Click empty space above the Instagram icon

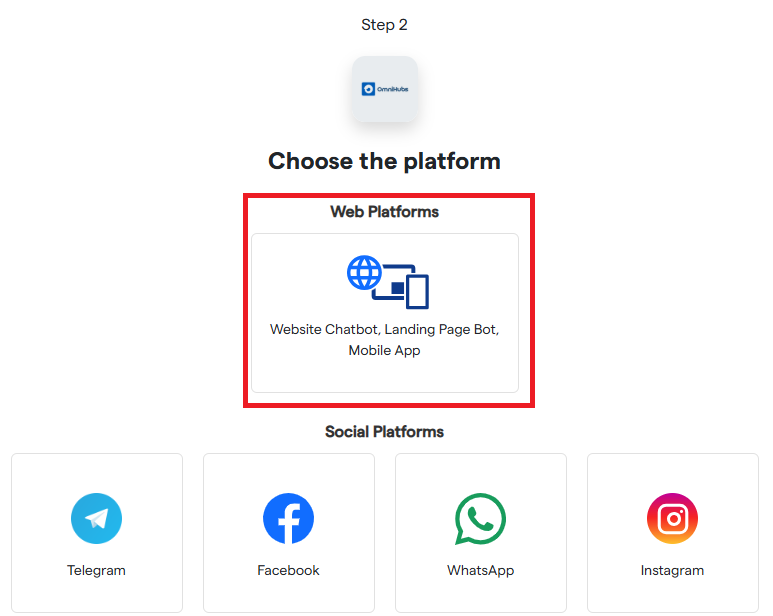[x=672, y=473]
